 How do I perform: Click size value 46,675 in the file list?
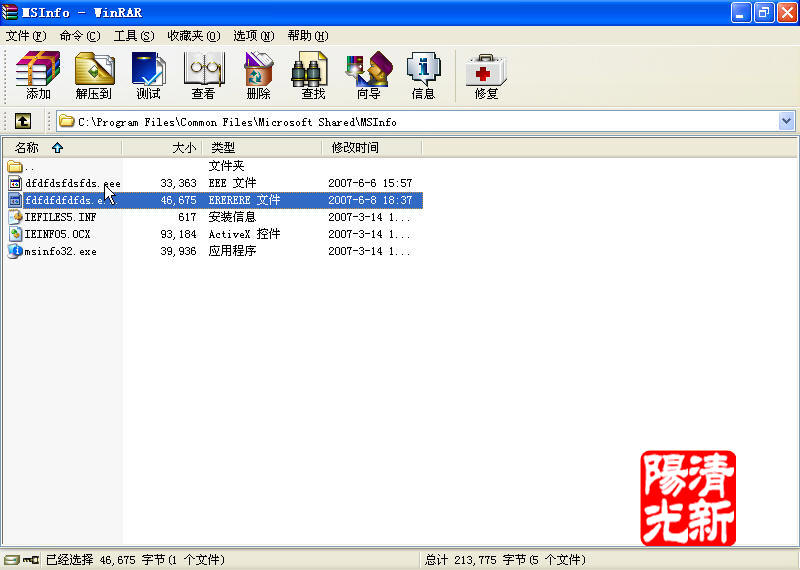tap(178, 200)
